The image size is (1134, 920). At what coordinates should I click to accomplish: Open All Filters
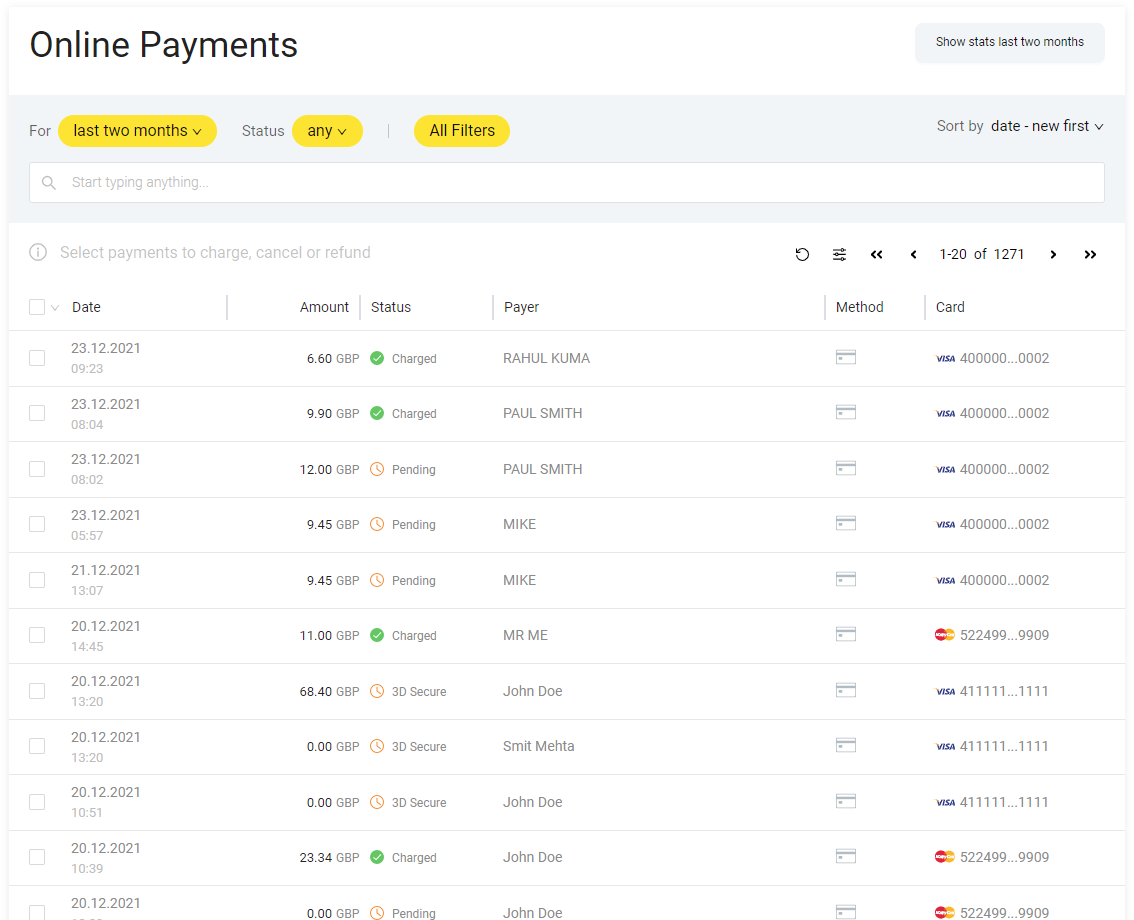461,131
